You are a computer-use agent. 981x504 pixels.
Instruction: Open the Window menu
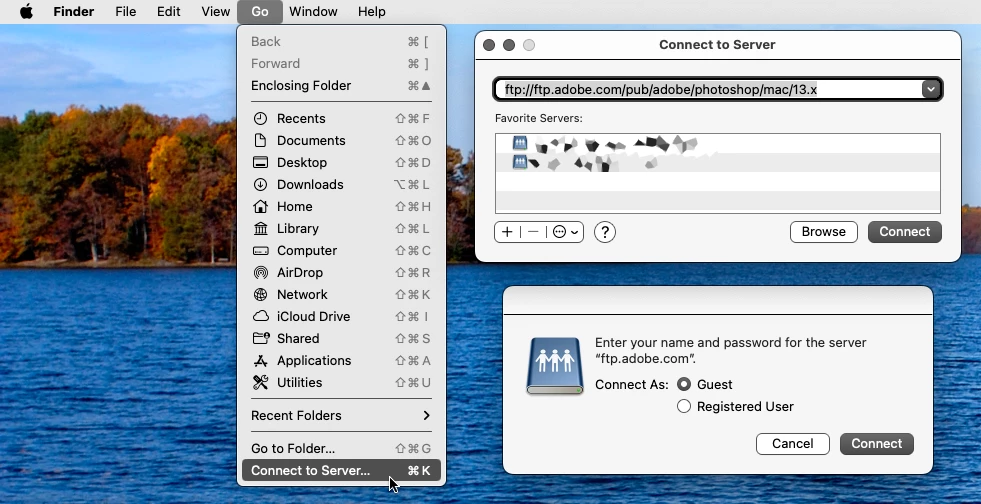click(313, 11)
